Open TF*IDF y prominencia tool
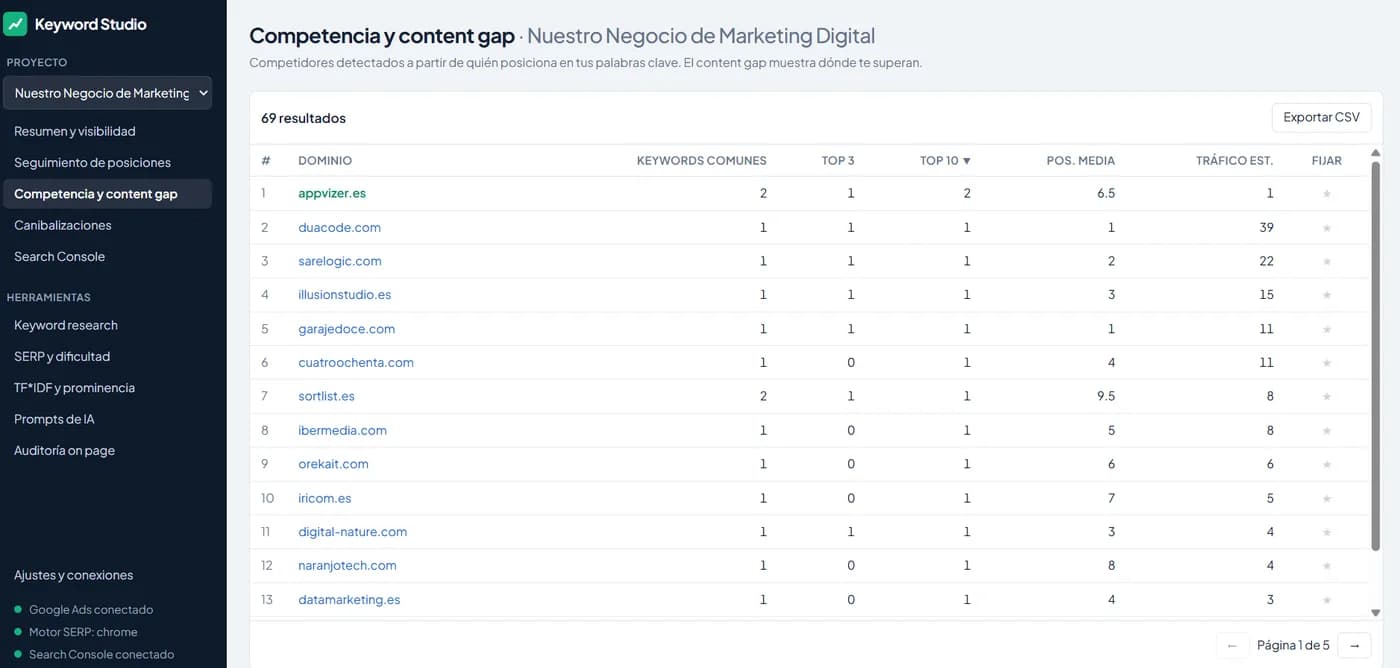The width and height of the screenshot is (1400, 668). (x=107, y=387)
